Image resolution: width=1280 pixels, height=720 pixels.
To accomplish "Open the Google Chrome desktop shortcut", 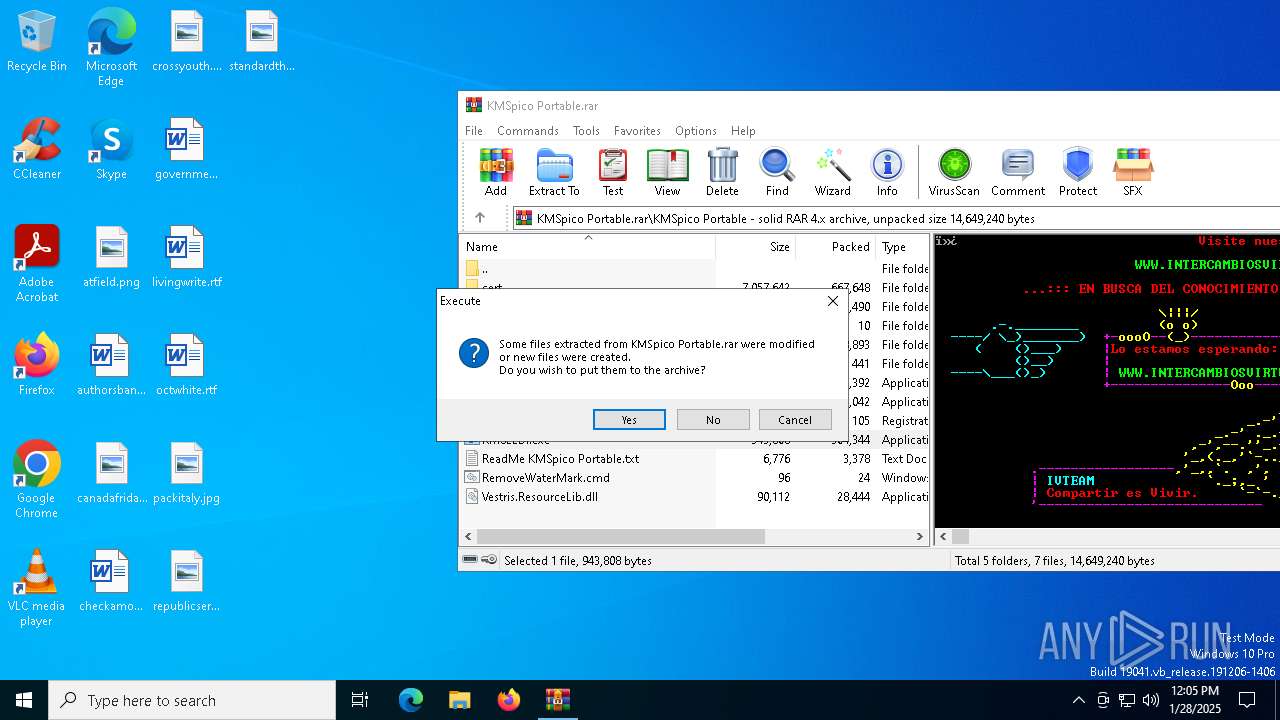I will pos(37,480).
